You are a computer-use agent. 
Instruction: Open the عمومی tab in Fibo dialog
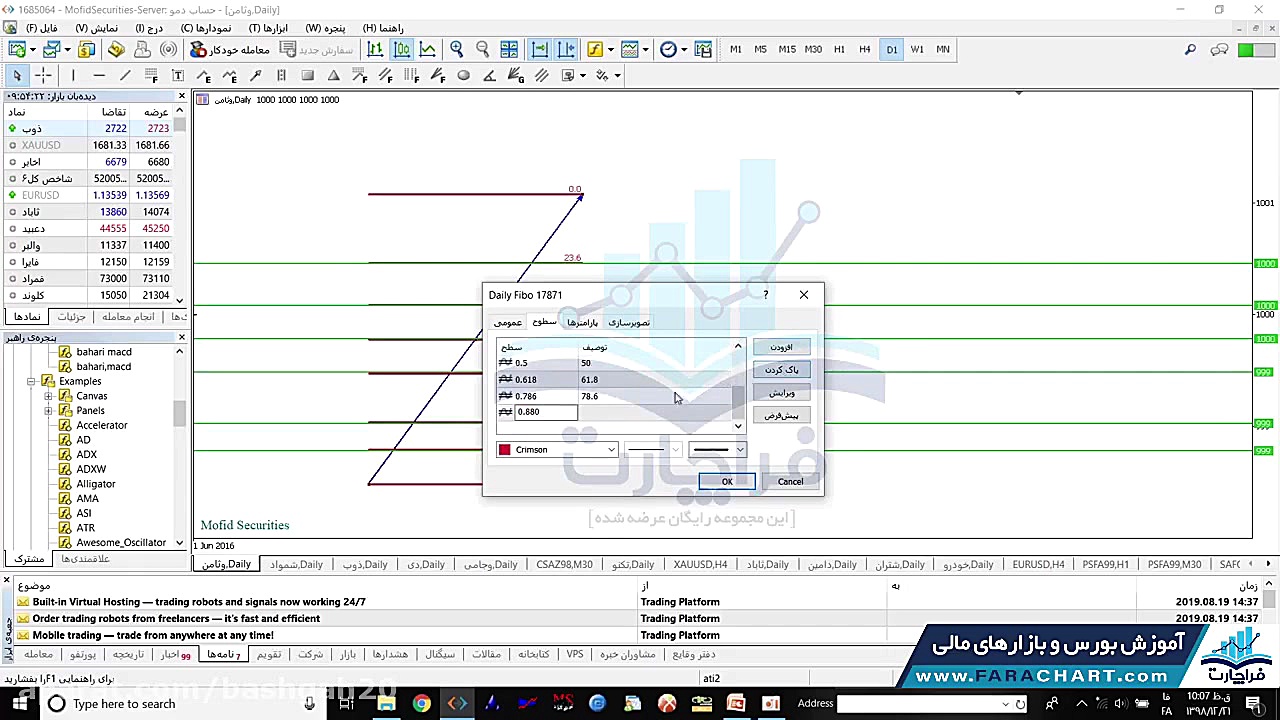click(508, 322)
